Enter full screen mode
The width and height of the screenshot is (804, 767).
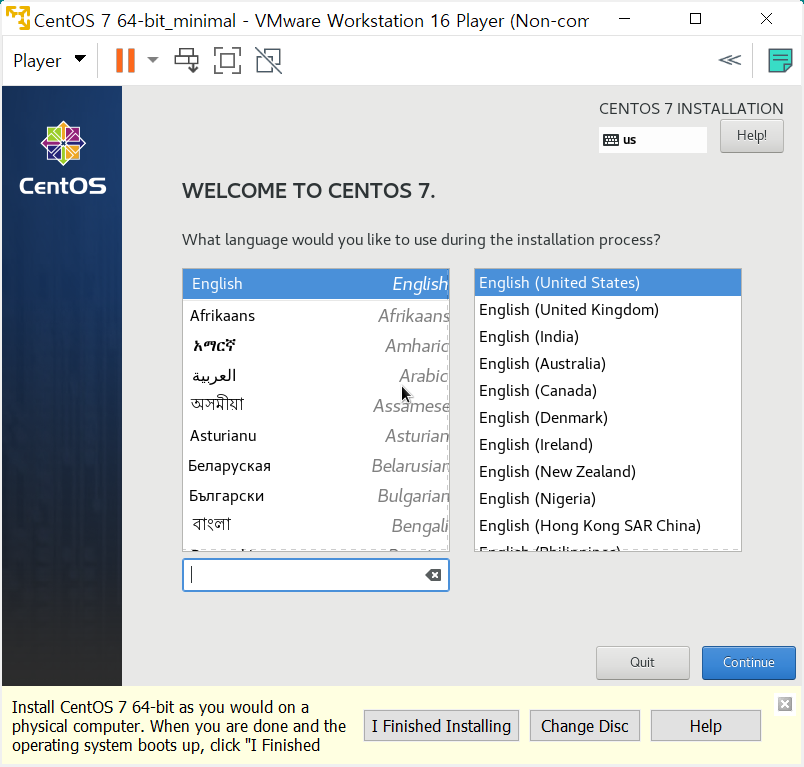tap(227, 60)
